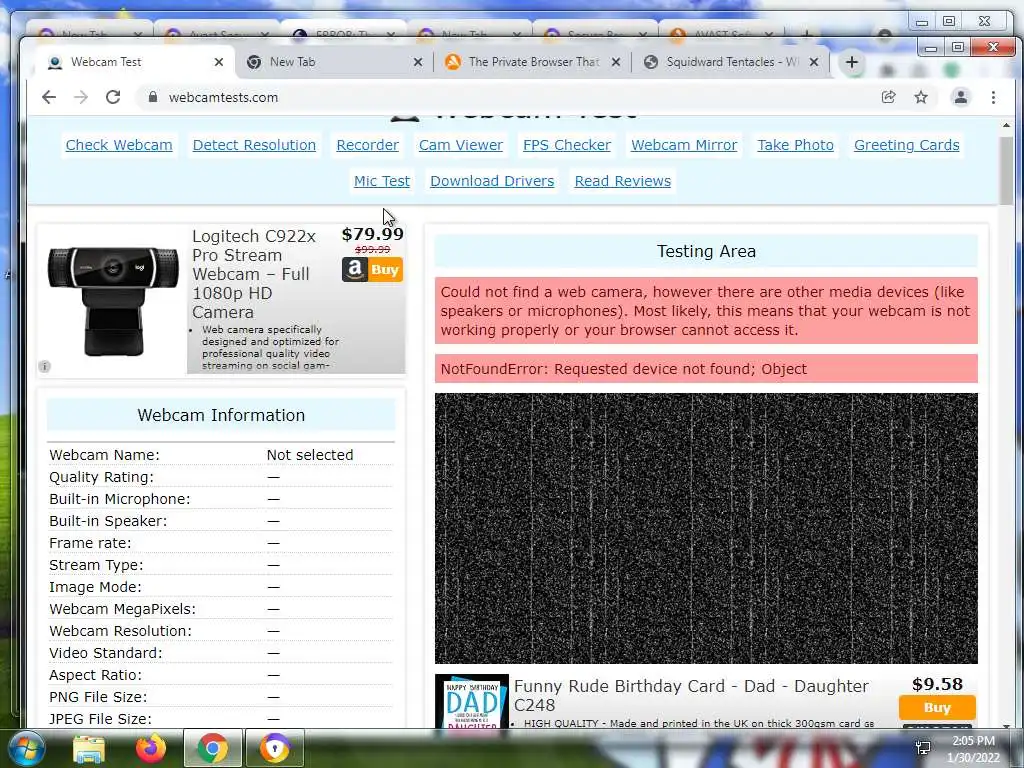Open a new tab with the plus button
The image size is (1024, 768).
pyautogui.click(x=852, y=62)
